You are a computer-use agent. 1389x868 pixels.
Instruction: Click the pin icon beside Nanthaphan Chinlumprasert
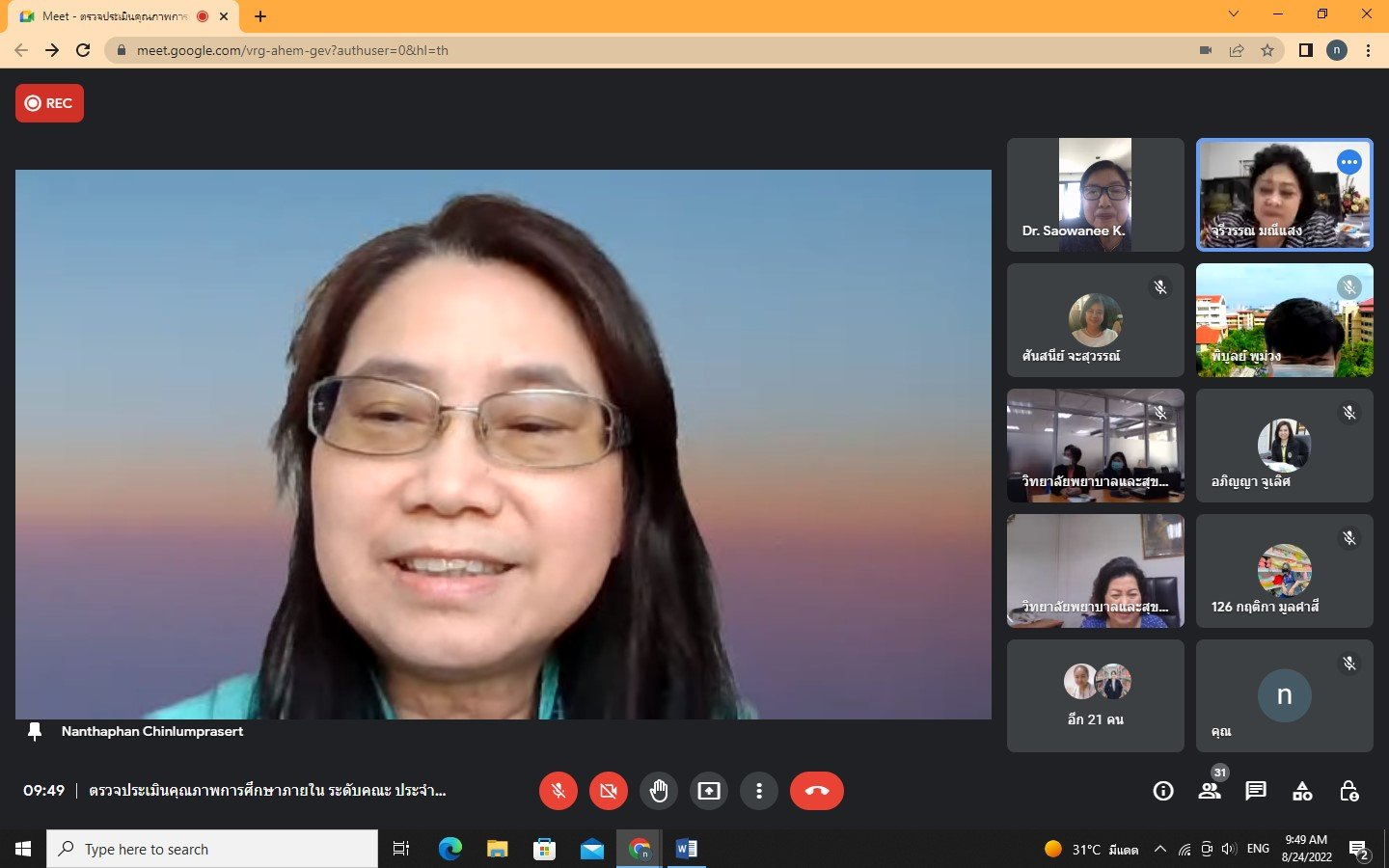[35, 732]
